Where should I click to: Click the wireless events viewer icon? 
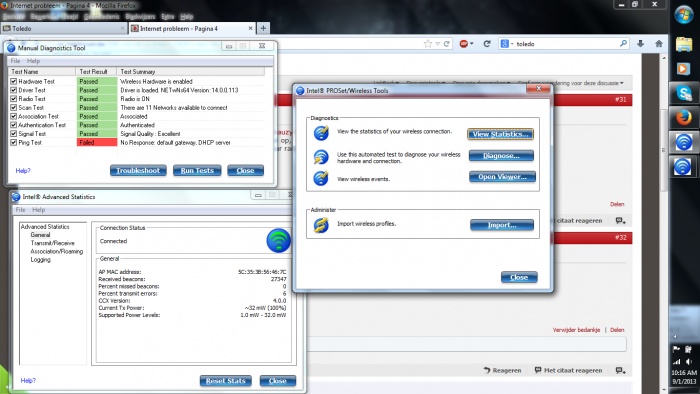coord(321,178)
